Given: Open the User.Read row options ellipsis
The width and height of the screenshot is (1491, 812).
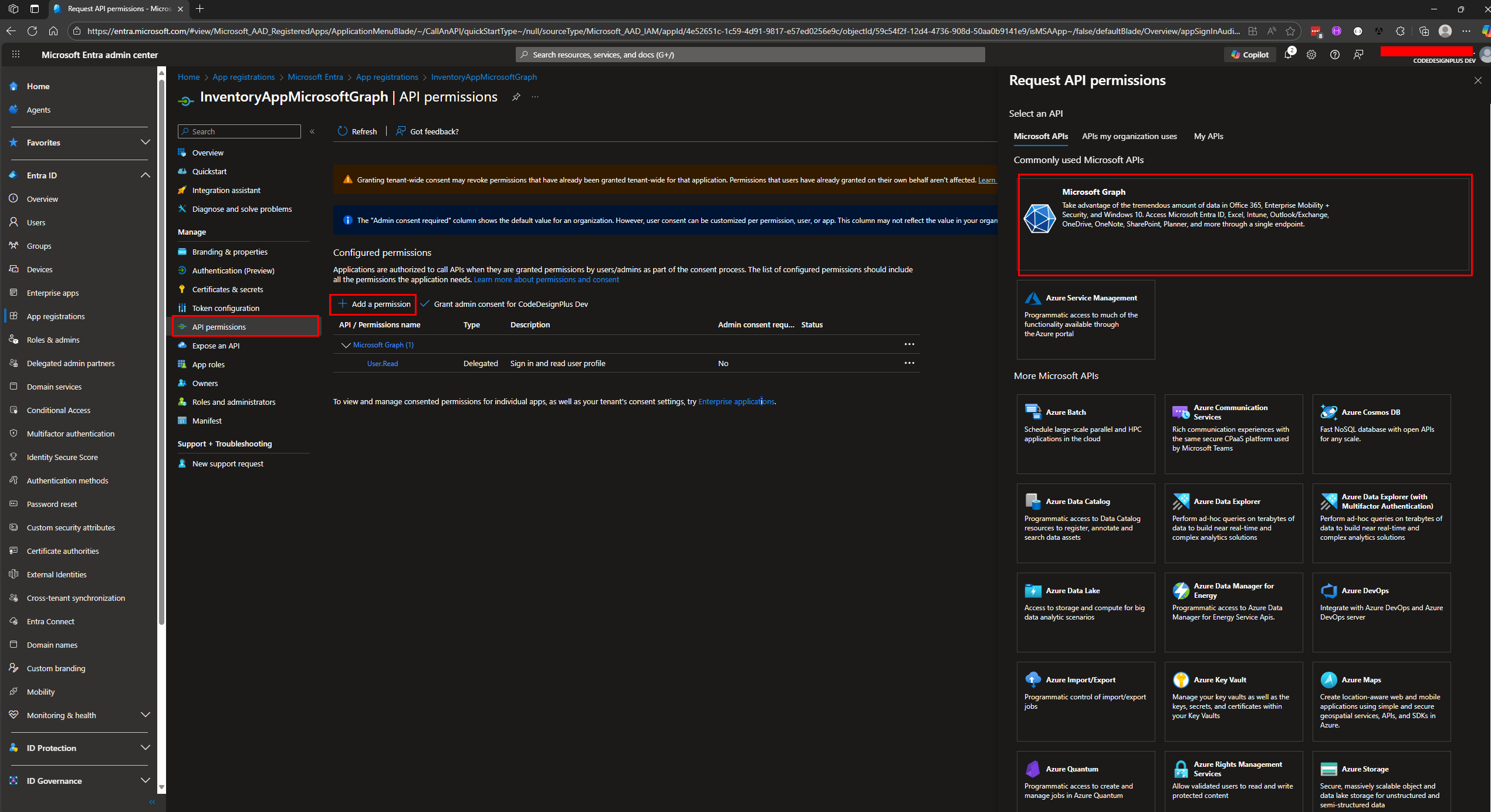Looking at the screenshot, I should pos(909,363).
